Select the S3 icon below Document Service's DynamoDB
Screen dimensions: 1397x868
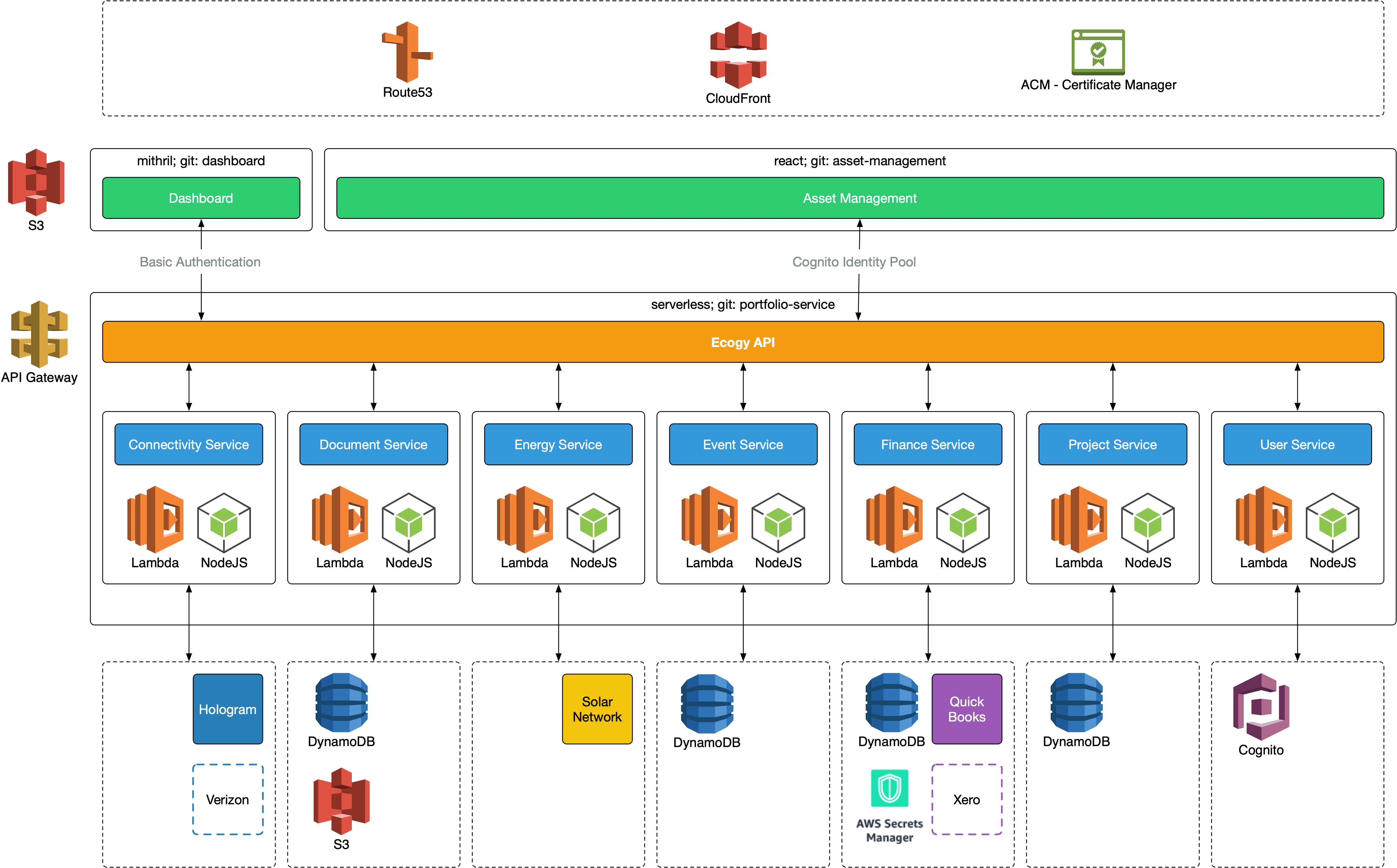click(x=341, y=801)
